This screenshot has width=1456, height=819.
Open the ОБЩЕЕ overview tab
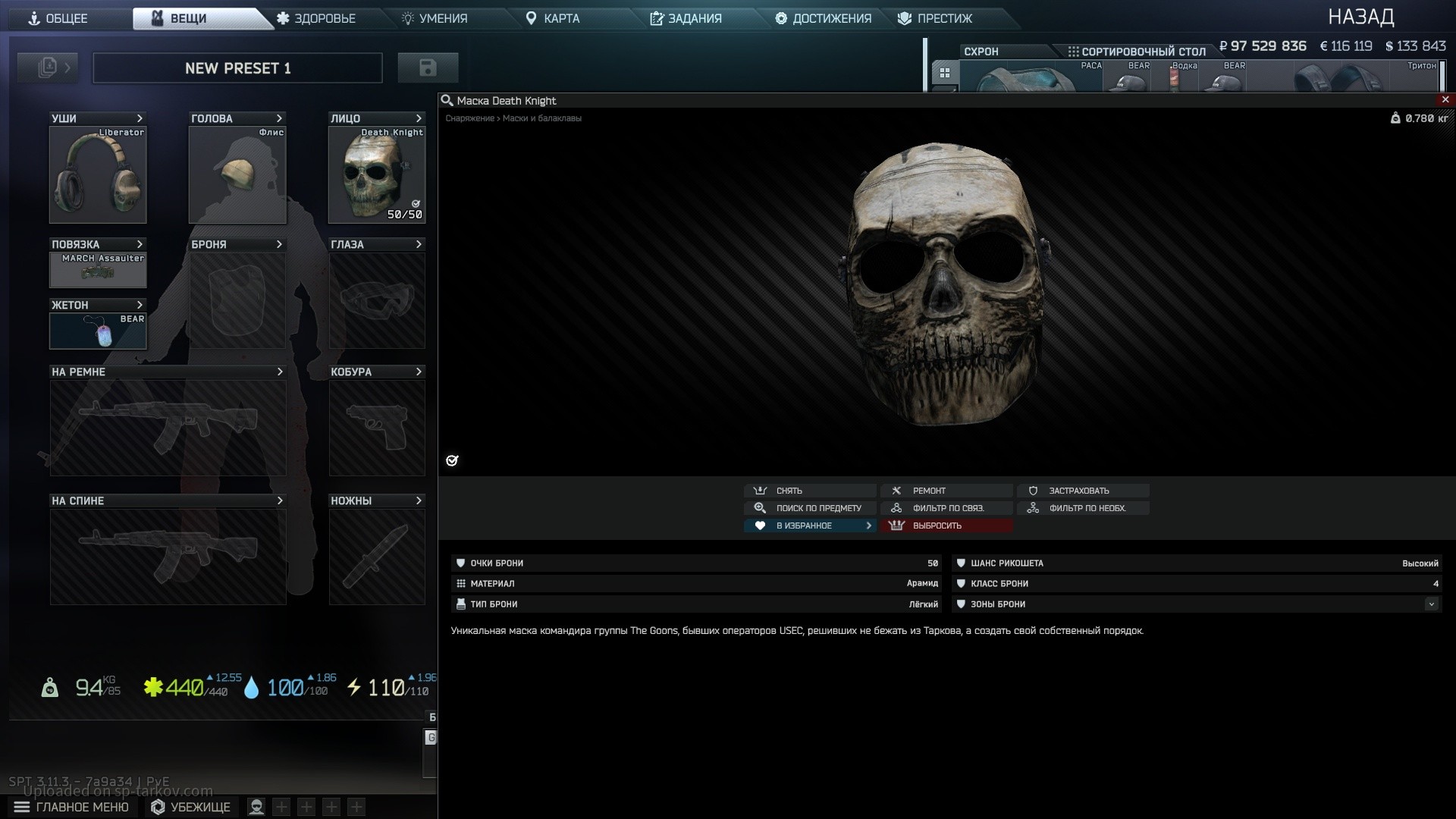click(x=58, y=18)
